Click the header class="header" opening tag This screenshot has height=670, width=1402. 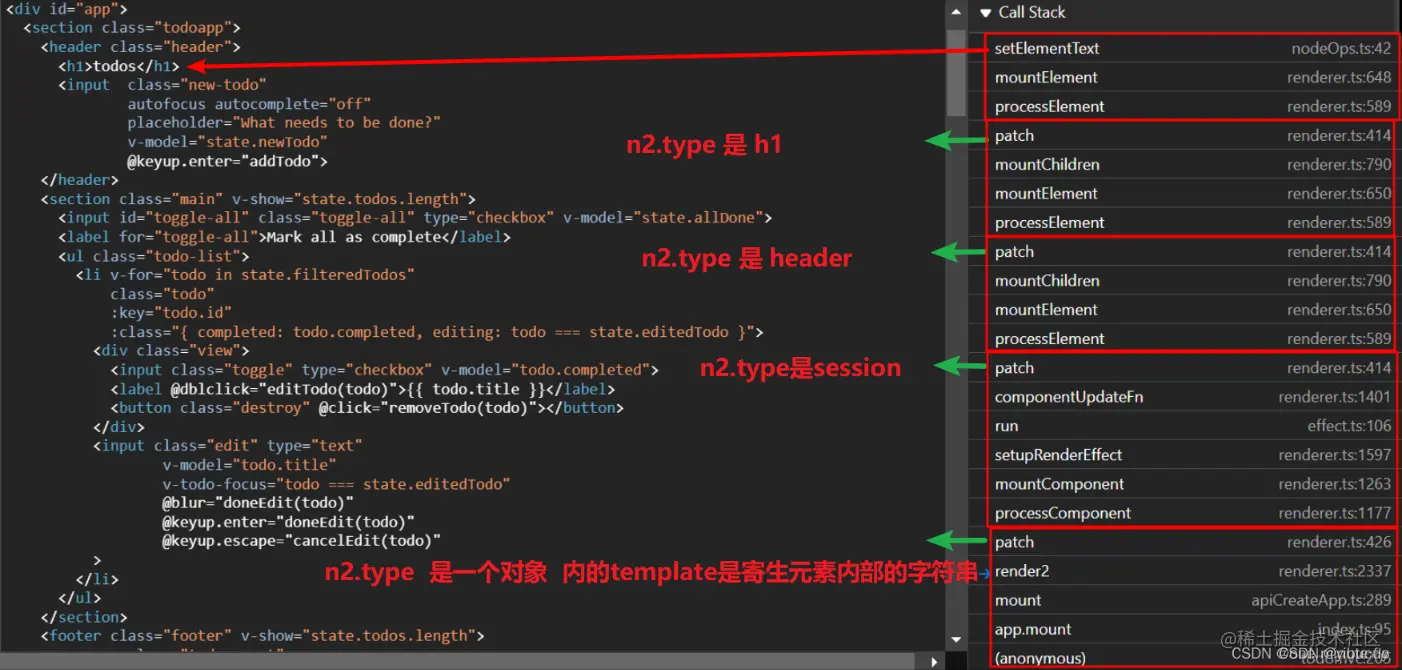pyautogui.click(x=141, y=47)
